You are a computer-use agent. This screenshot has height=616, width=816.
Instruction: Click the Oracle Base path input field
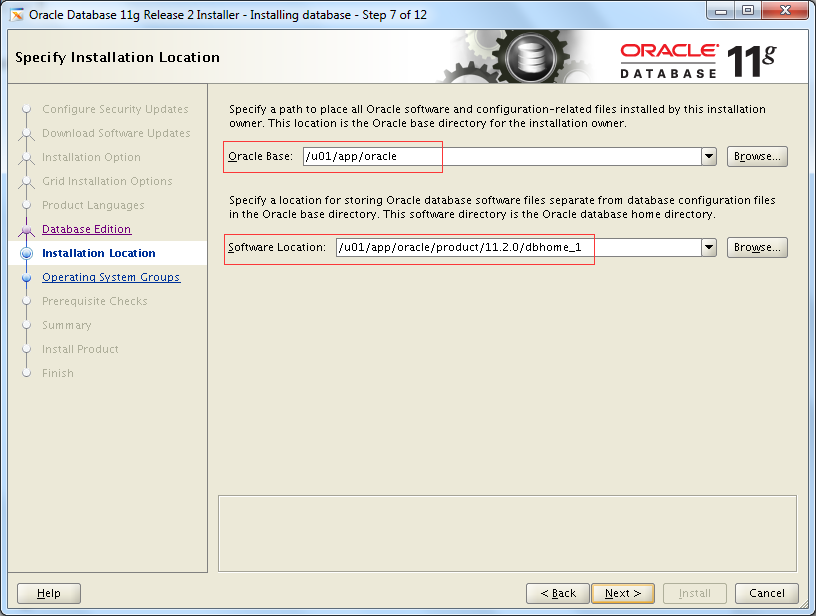pos(502,156)
